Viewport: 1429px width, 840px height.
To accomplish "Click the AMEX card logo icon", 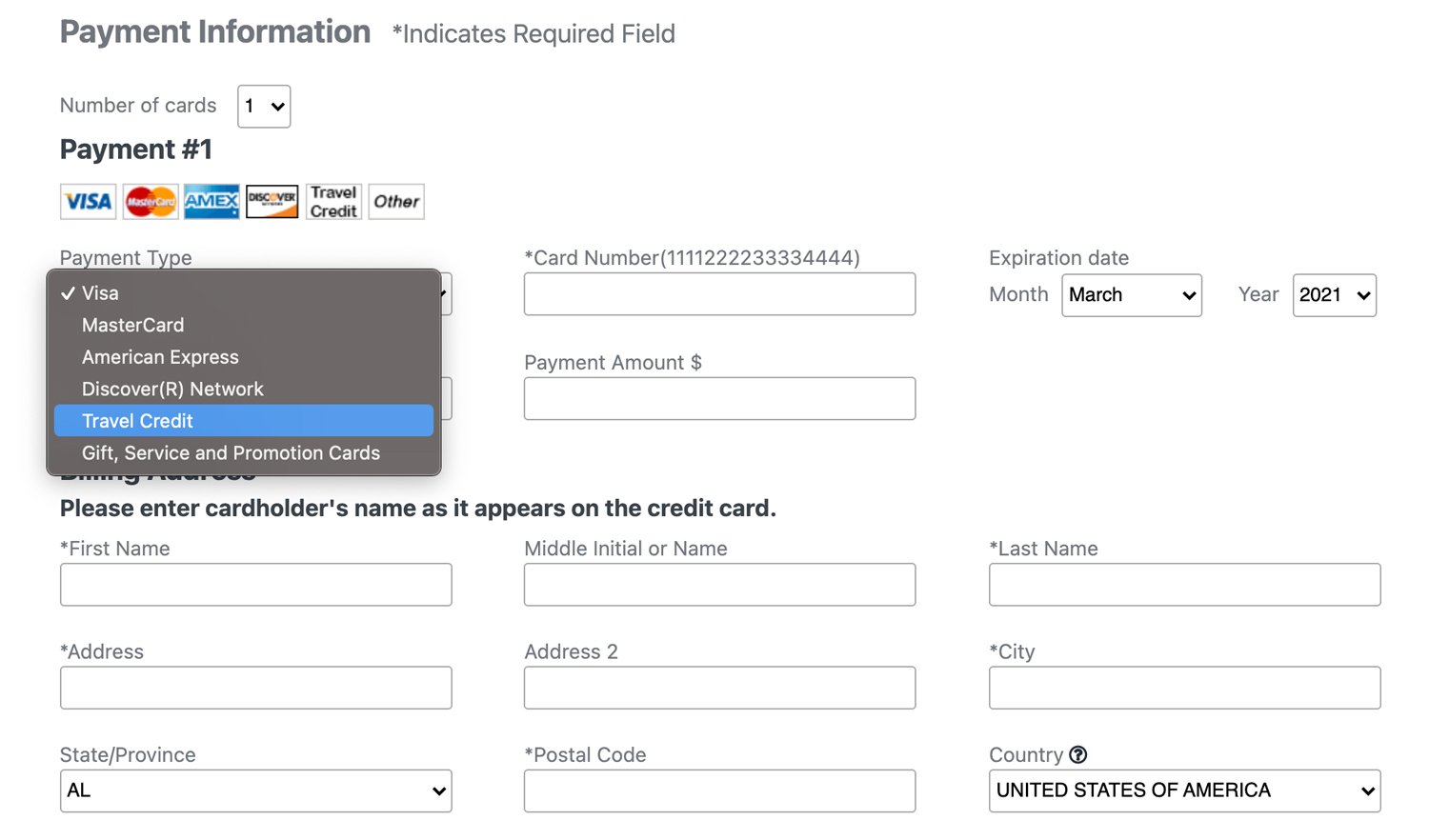I will click(x=211, y=202).
